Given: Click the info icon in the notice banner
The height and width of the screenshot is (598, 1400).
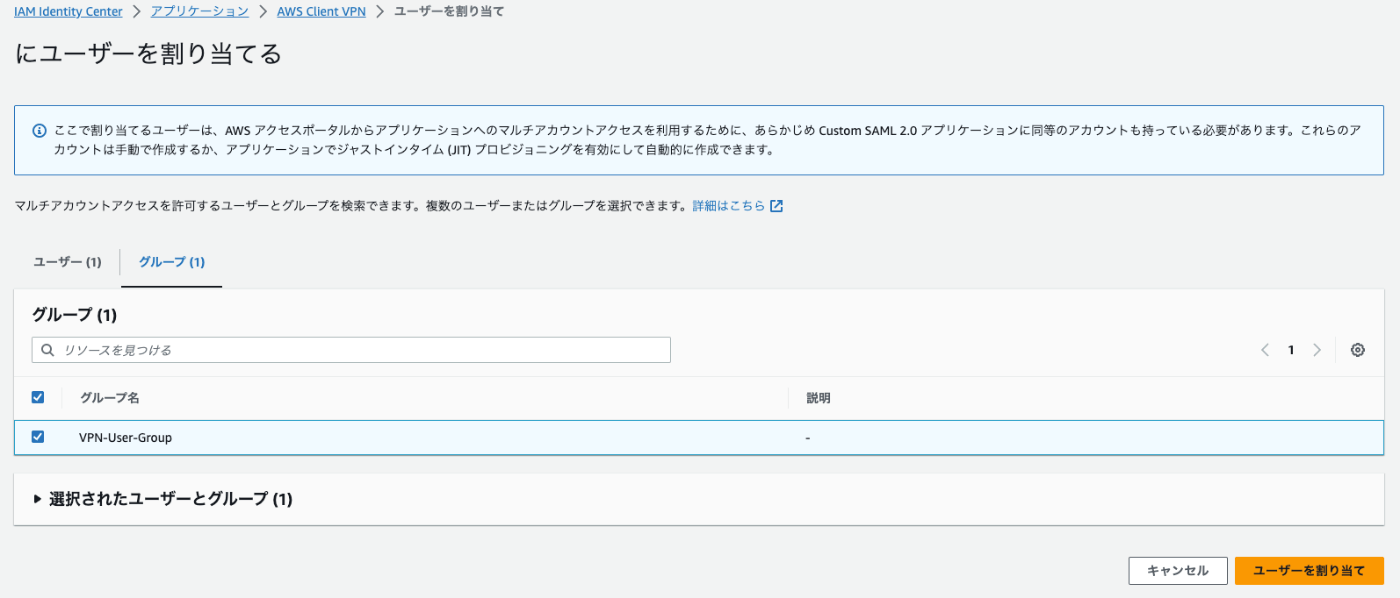Looking at the screenshot, I should (40, 131).
